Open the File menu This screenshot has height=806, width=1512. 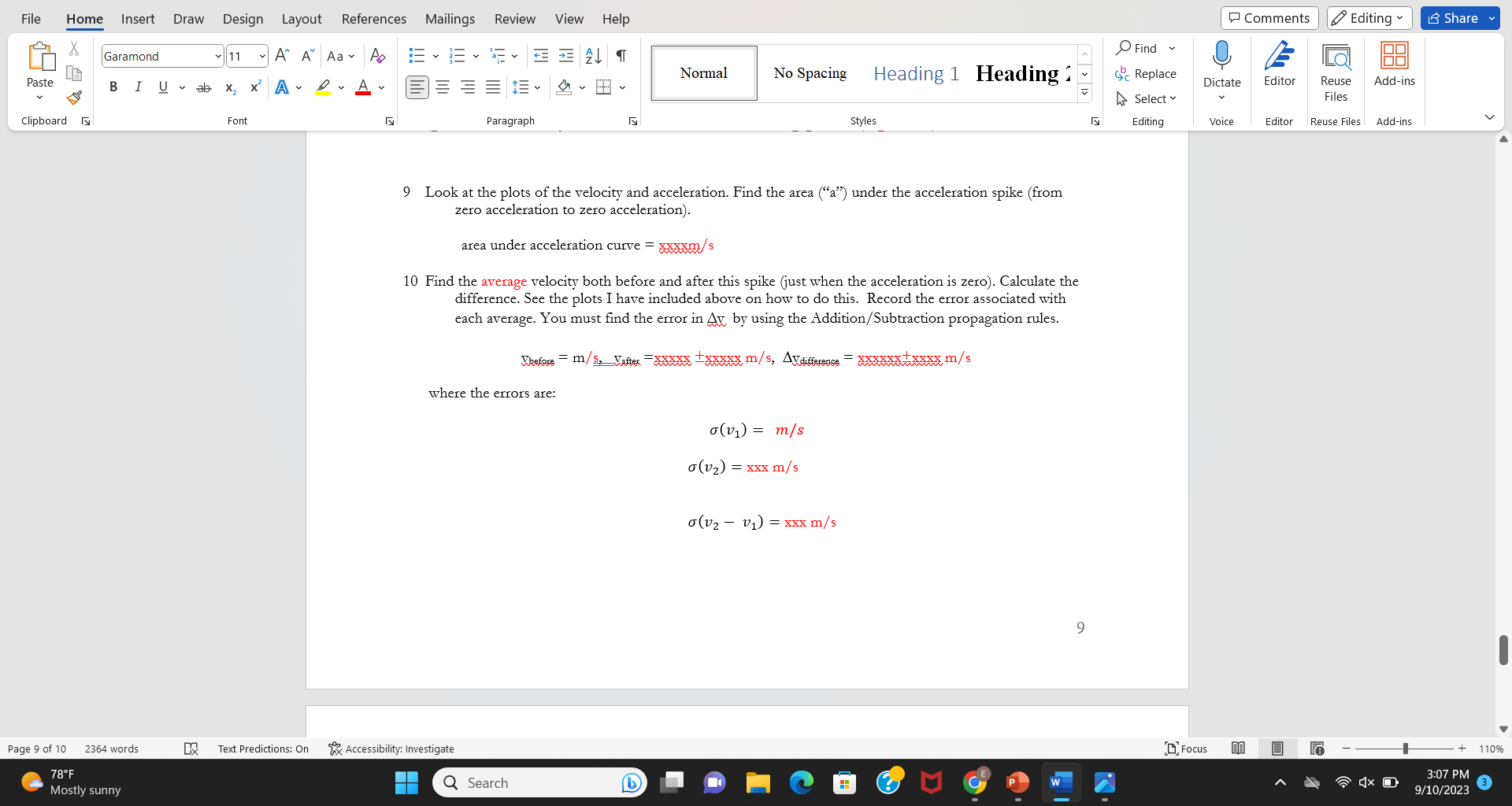(31, 19)
